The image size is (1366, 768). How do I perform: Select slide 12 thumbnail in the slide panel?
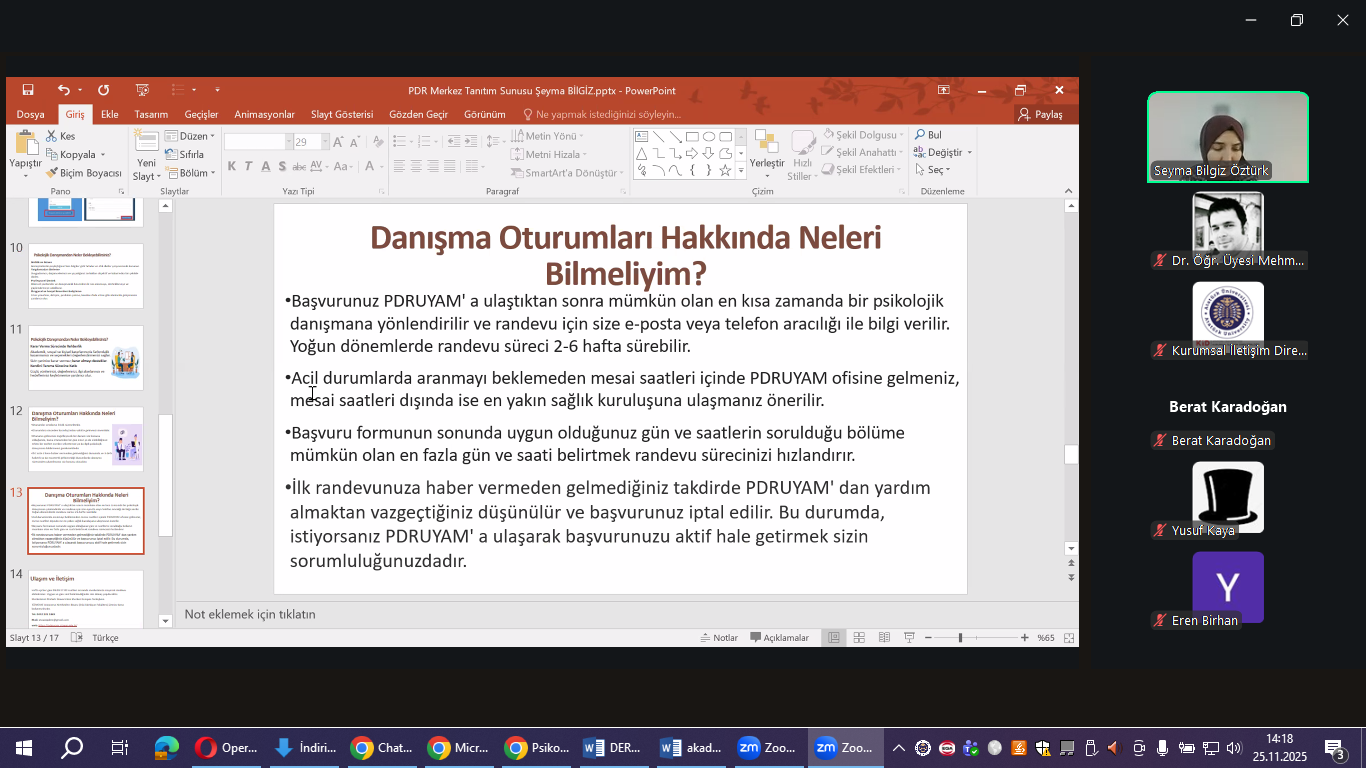pyautogui.click(x=86, y=440)
